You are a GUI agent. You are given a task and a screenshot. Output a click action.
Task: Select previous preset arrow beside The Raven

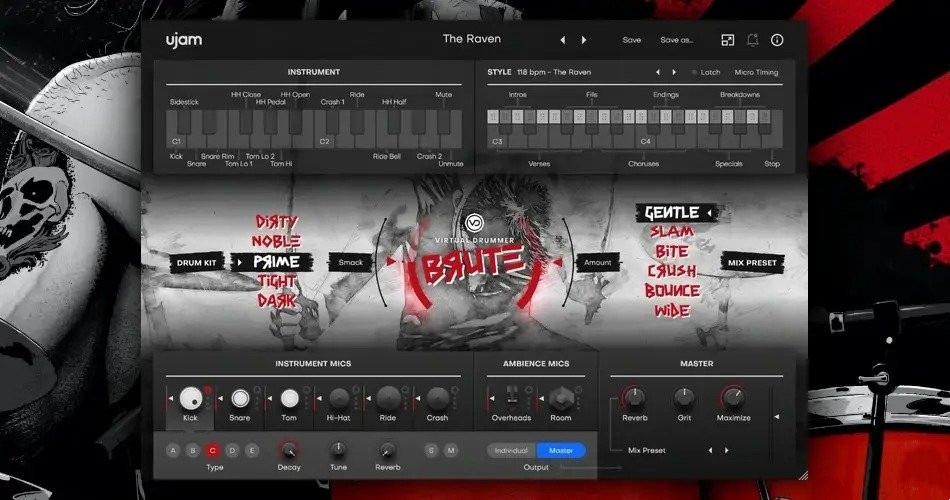pos(563,40)
